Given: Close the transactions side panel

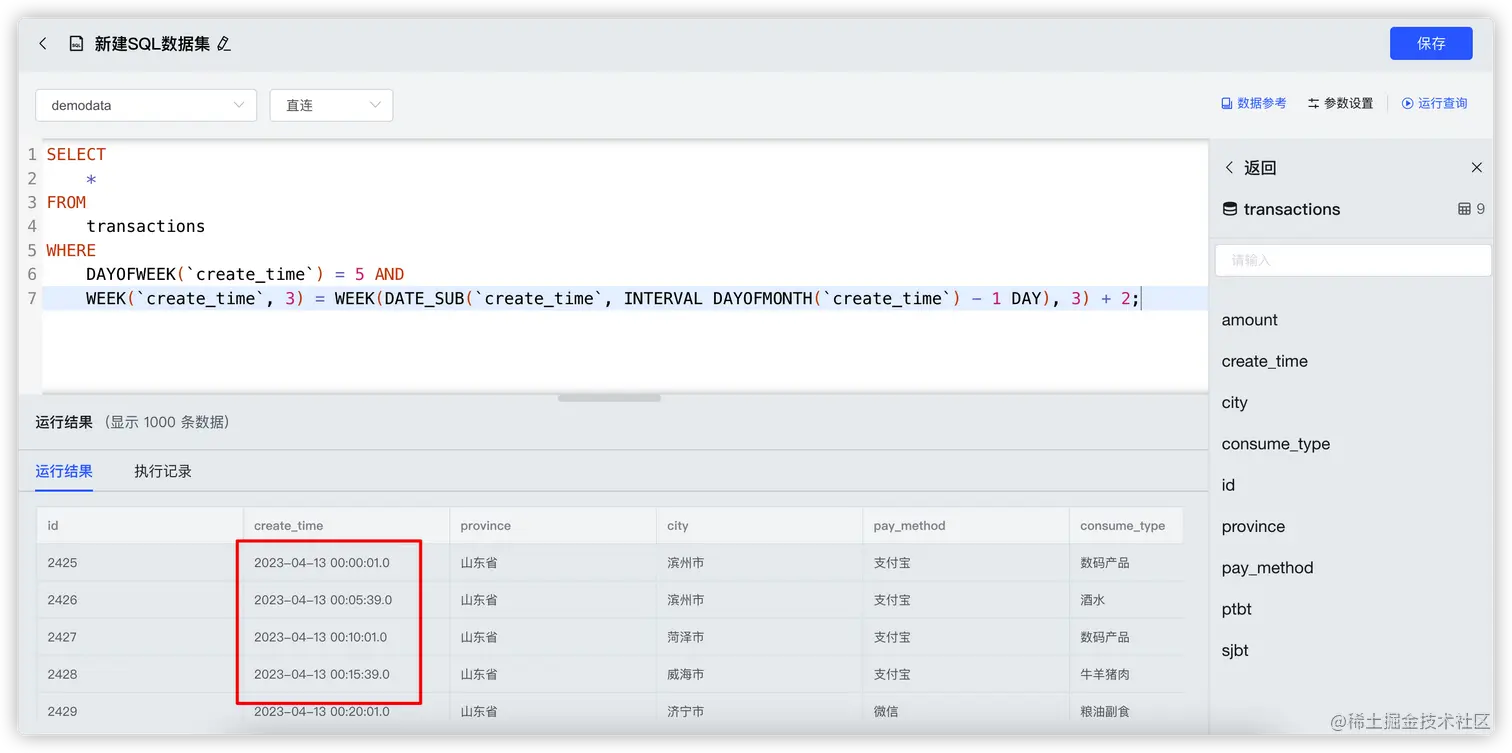Looking at the screenshot, I should click(x=1476, y=168).
